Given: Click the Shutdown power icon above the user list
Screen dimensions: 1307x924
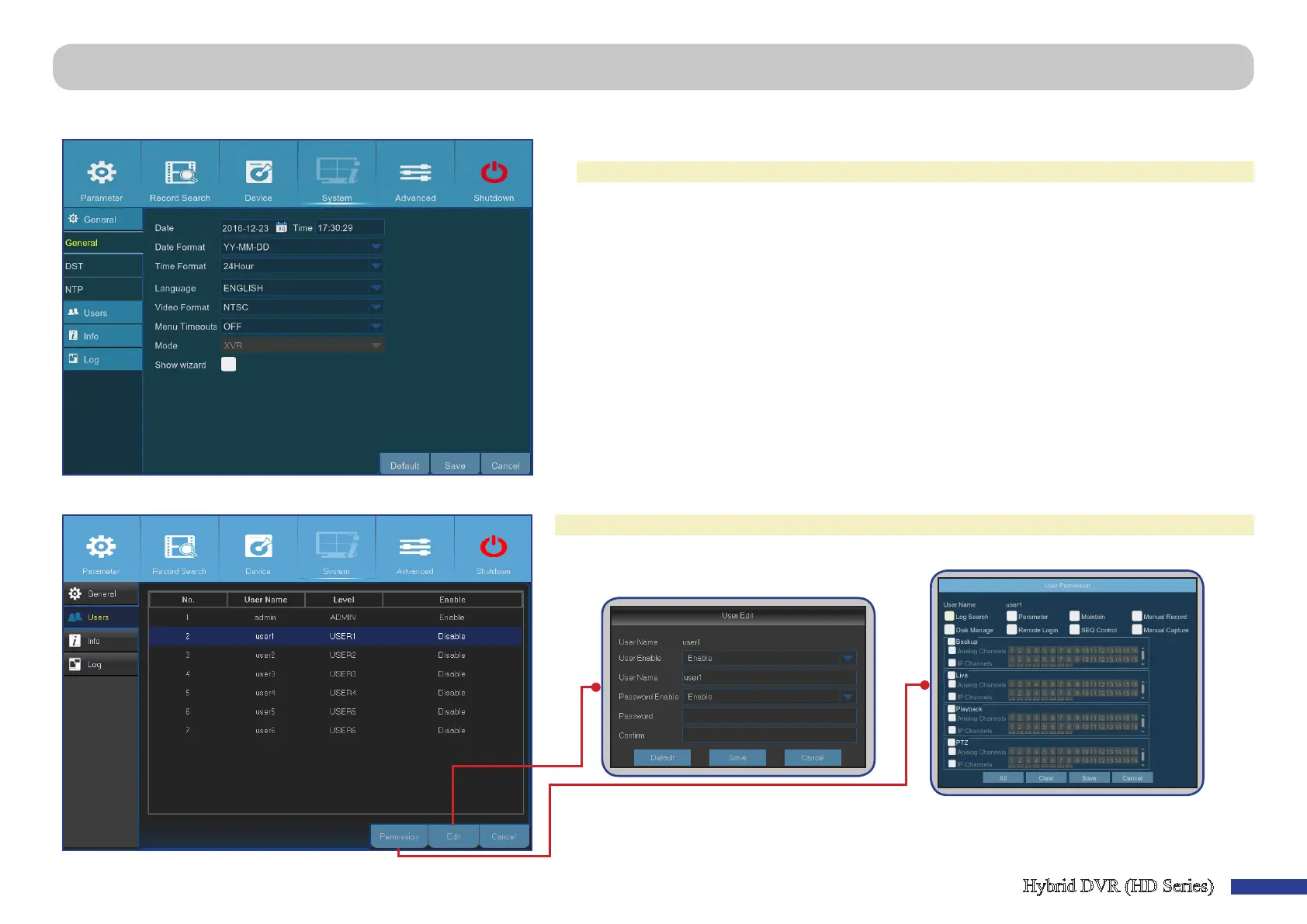Looking at the screenshot, I should [494, 546].
